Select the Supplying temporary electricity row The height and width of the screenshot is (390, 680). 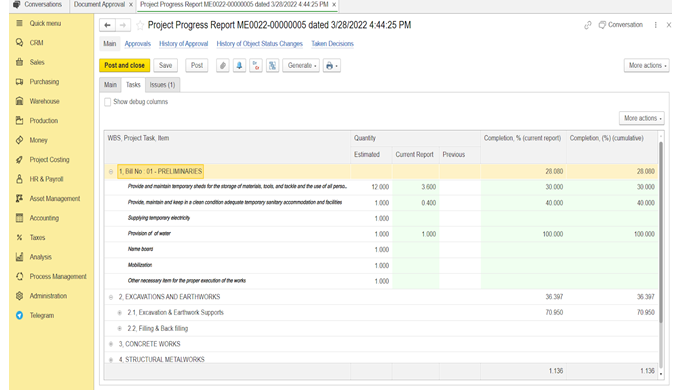(381, 218)
